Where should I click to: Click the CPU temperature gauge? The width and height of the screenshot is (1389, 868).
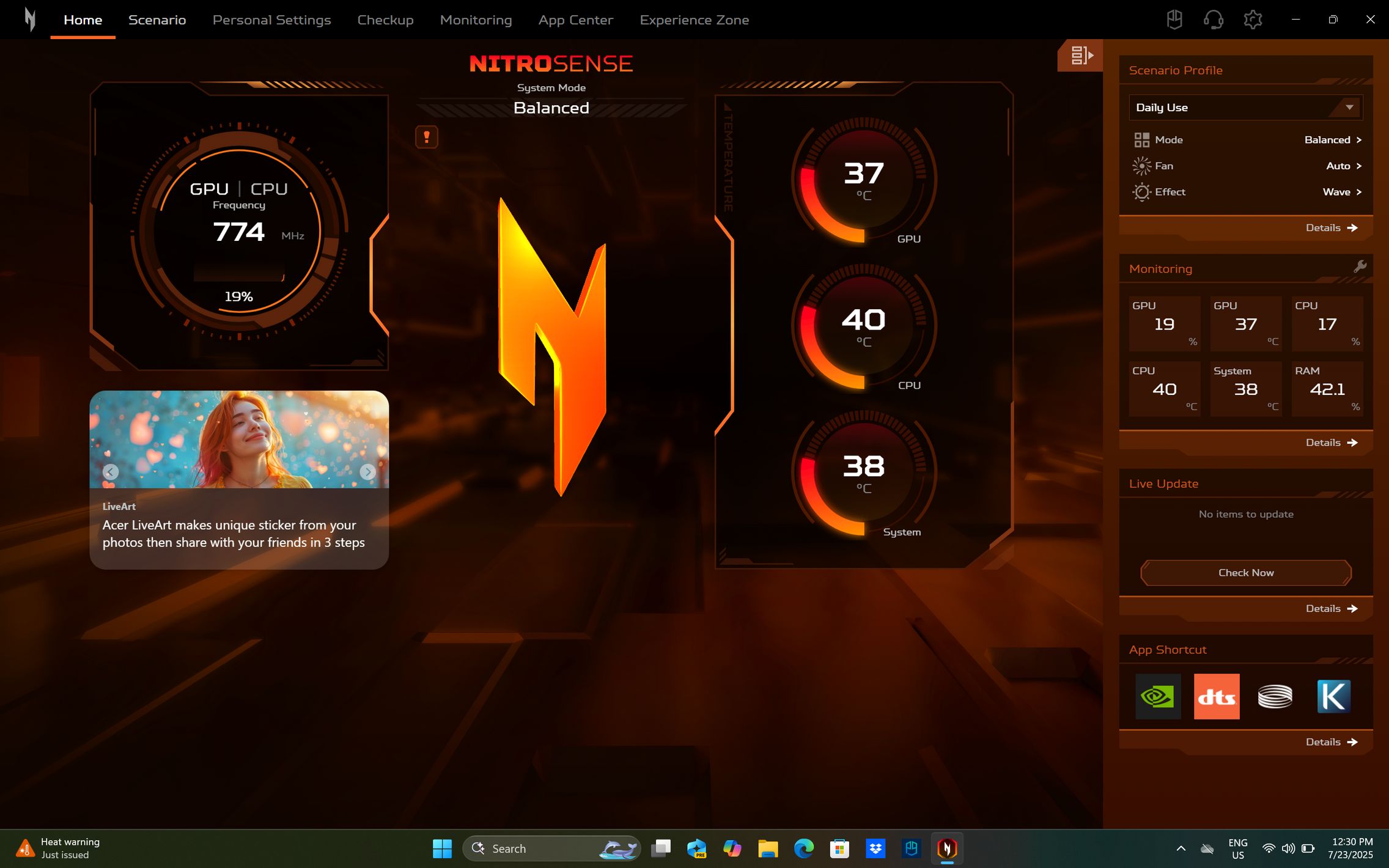tap(863, 327)
